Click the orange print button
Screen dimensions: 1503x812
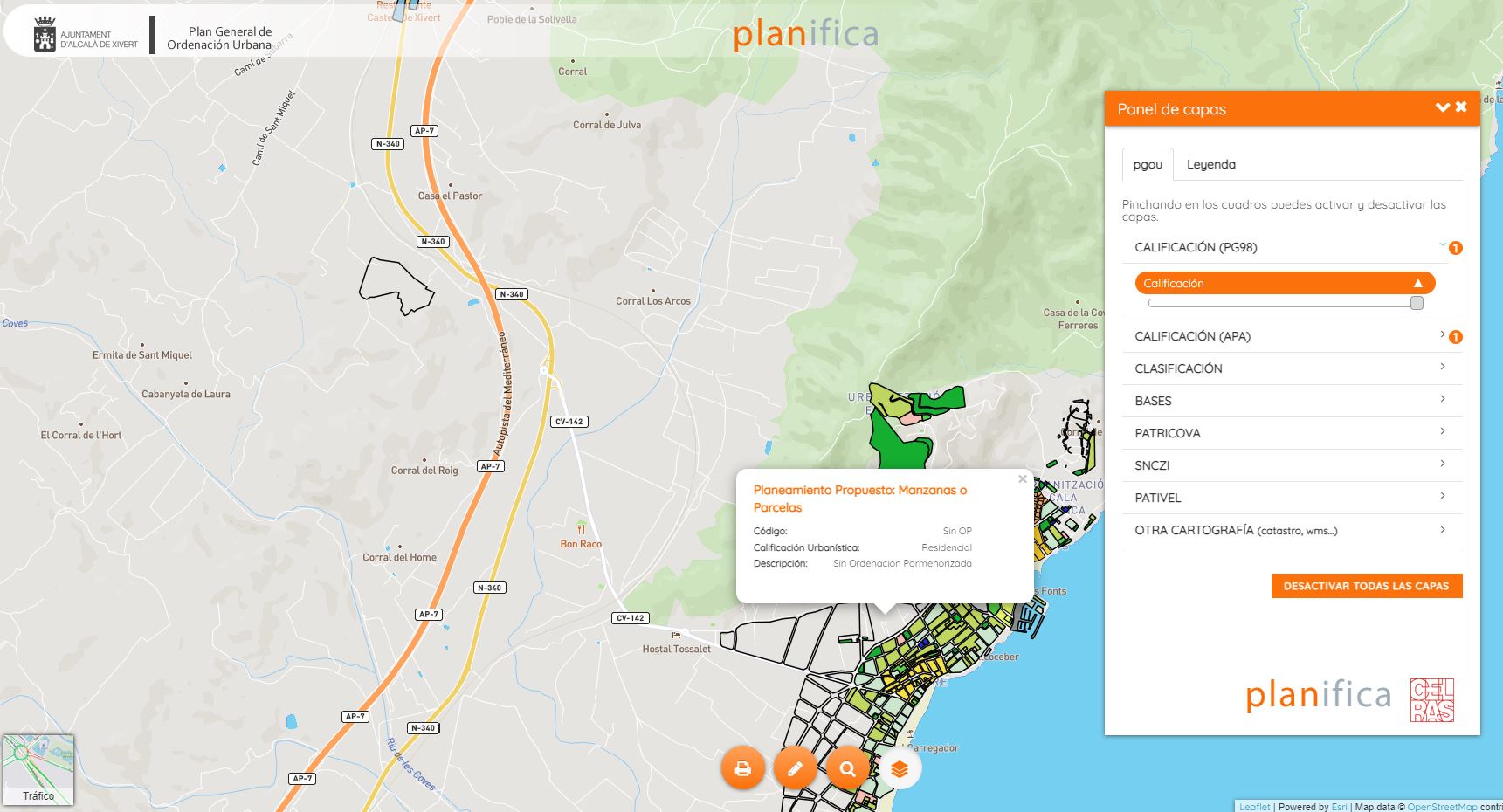[x=743, y=769]
